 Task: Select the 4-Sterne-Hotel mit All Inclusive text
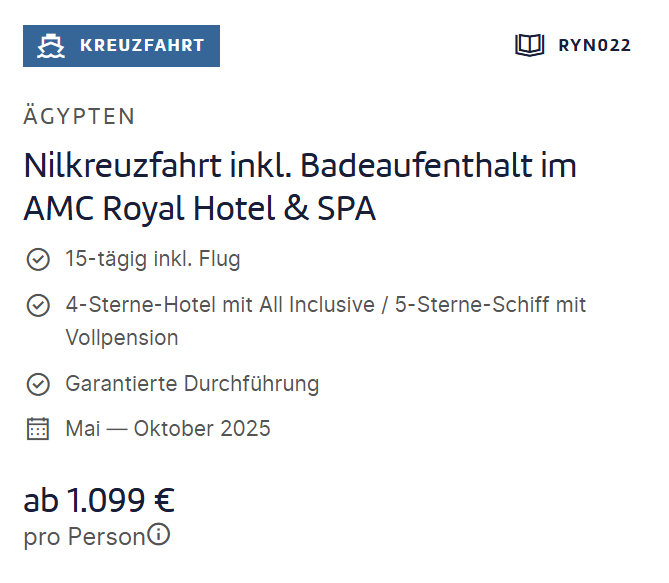[x=220, y=305]
